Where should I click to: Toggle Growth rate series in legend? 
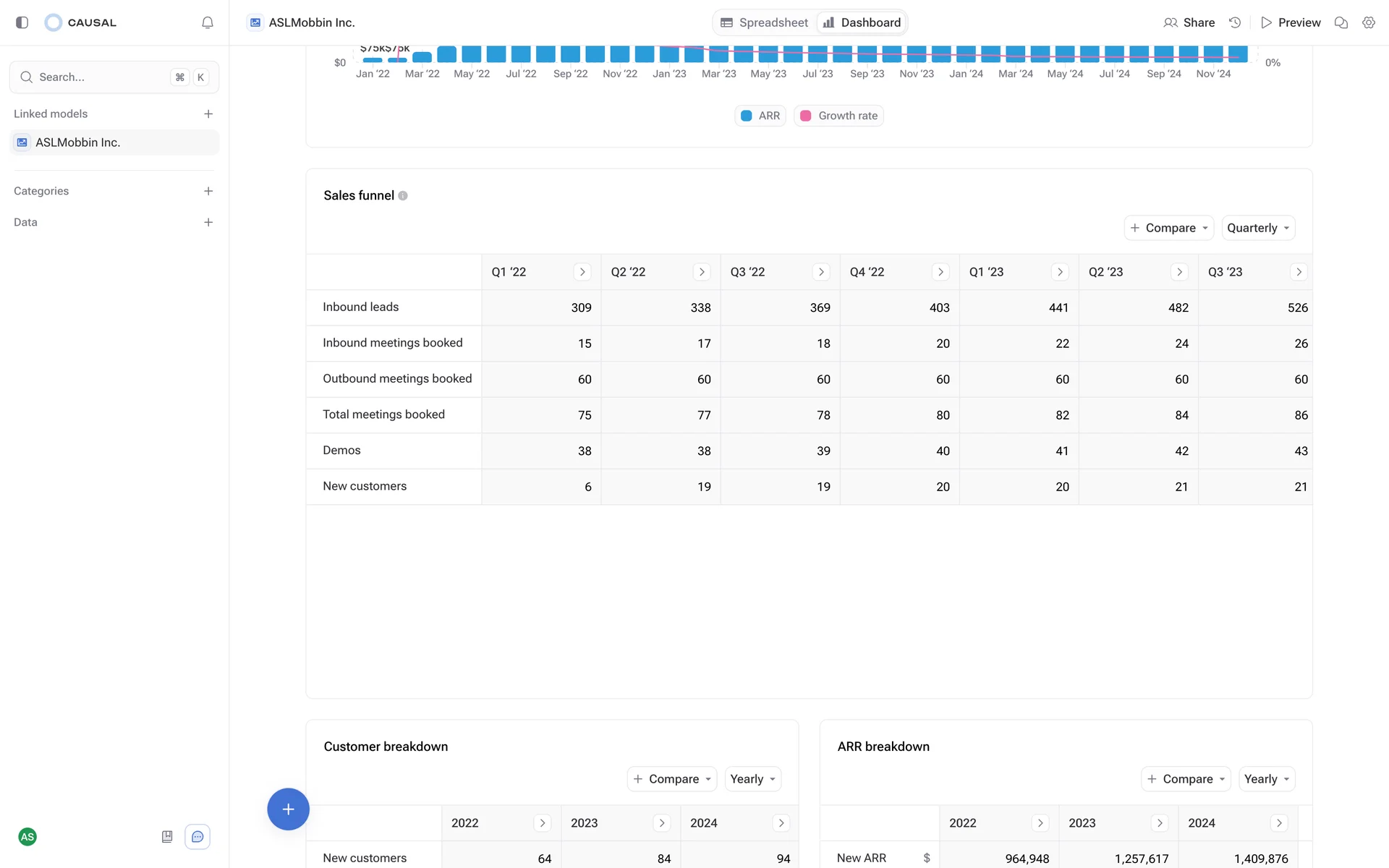coord(838,116)
